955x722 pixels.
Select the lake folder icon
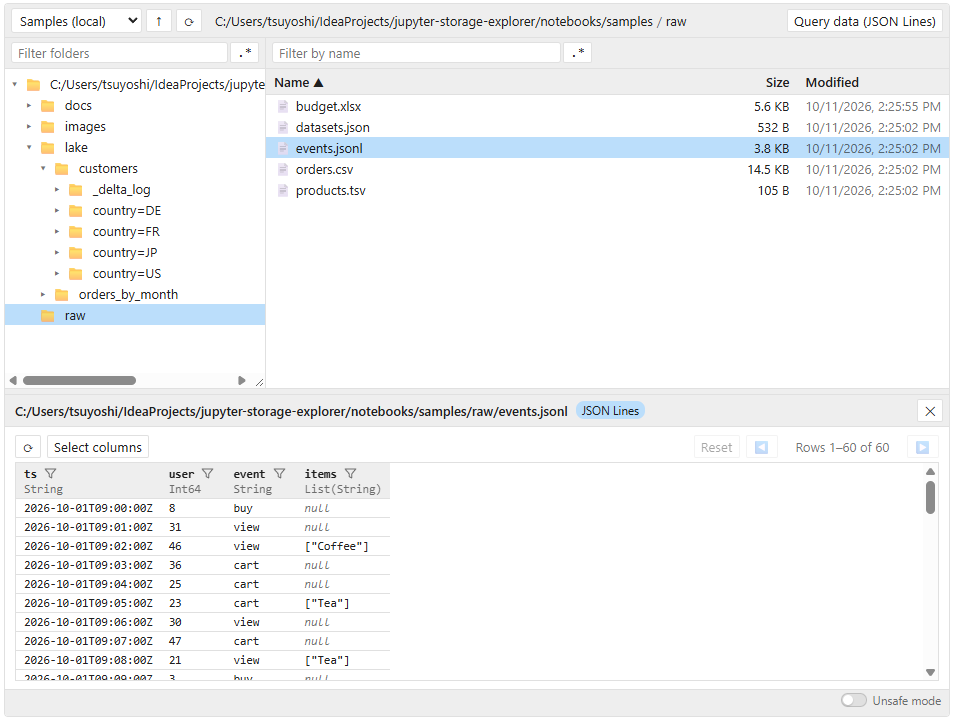click(x=48, y=147)
